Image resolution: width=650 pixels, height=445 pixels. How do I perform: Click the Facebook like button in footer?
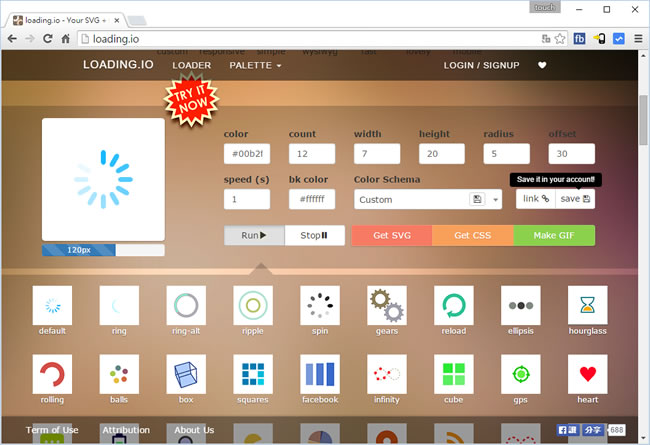[x=568, y=430]
